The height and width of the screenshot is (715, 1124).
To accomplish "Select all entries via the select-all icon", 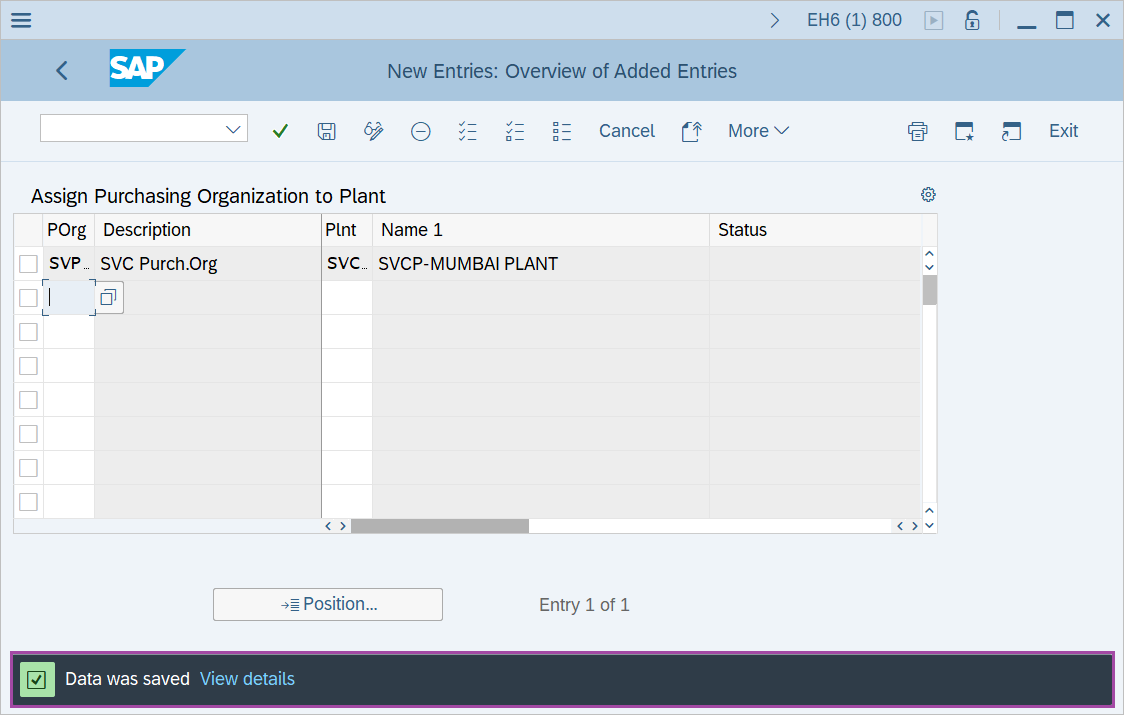I will pos(467,130).
